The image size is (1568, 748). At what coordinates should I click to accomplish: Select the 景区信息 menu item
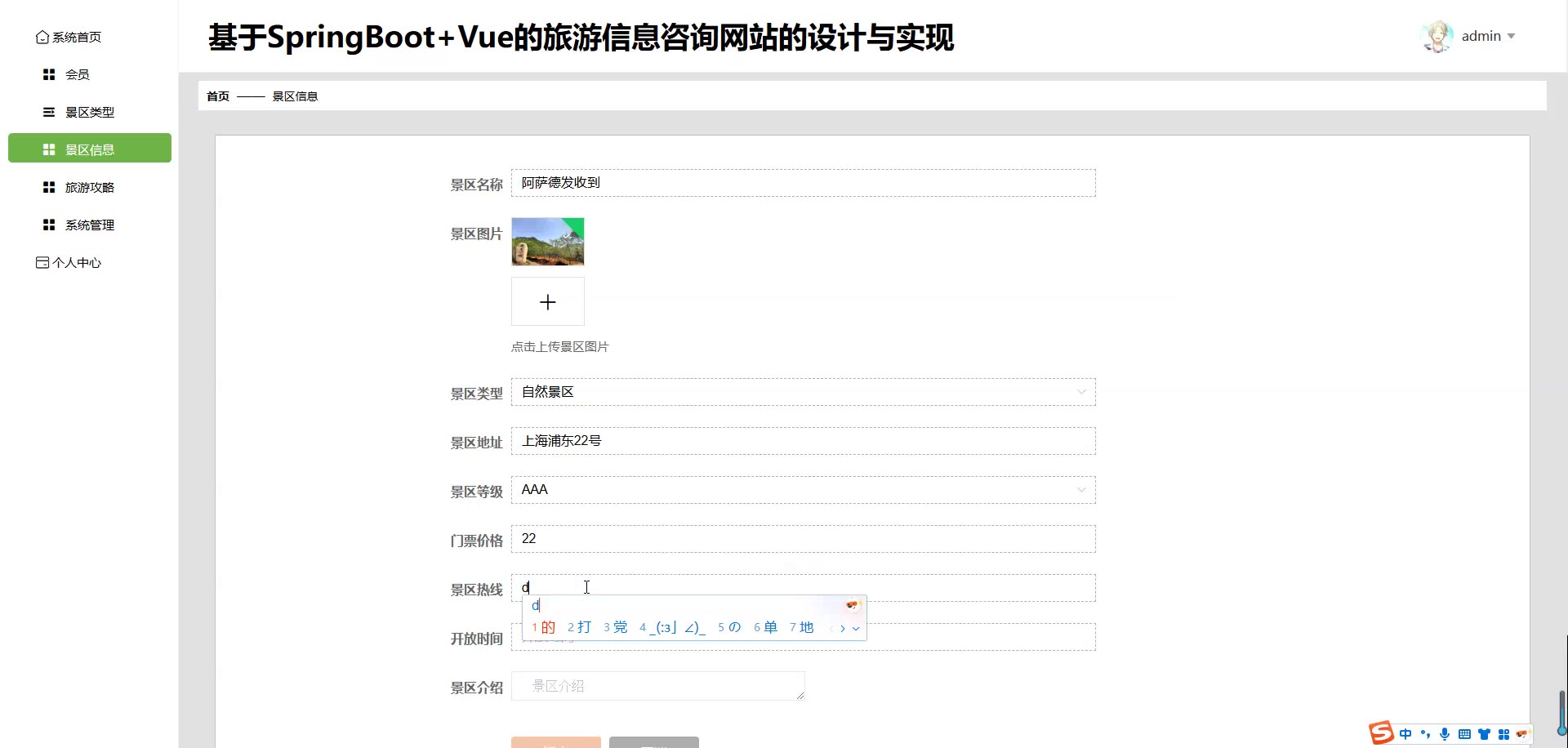click(90, 149)
